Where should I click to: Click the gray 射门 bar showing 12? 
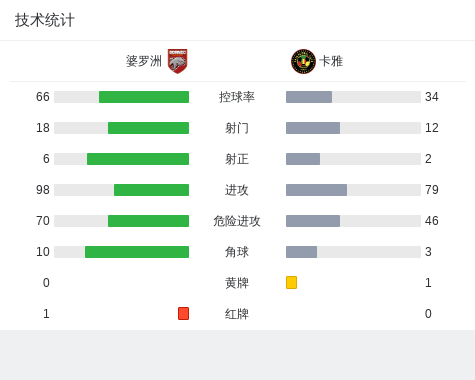[x=313, y=128]
